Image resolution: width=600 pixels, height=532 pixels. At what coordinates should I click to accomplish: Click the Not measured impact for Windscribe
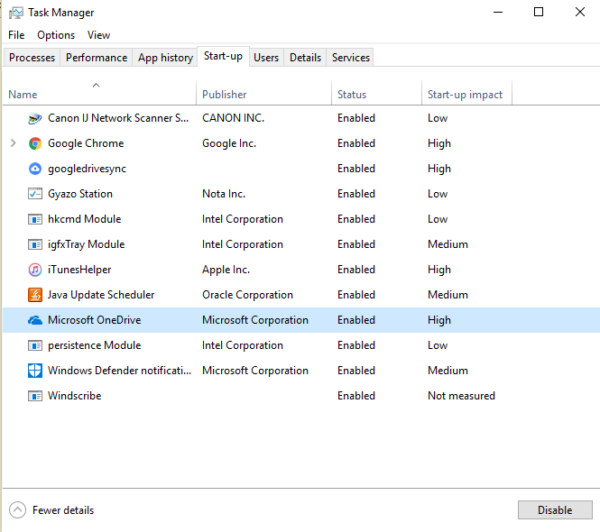pyautogui.click(x=461, y=396)
